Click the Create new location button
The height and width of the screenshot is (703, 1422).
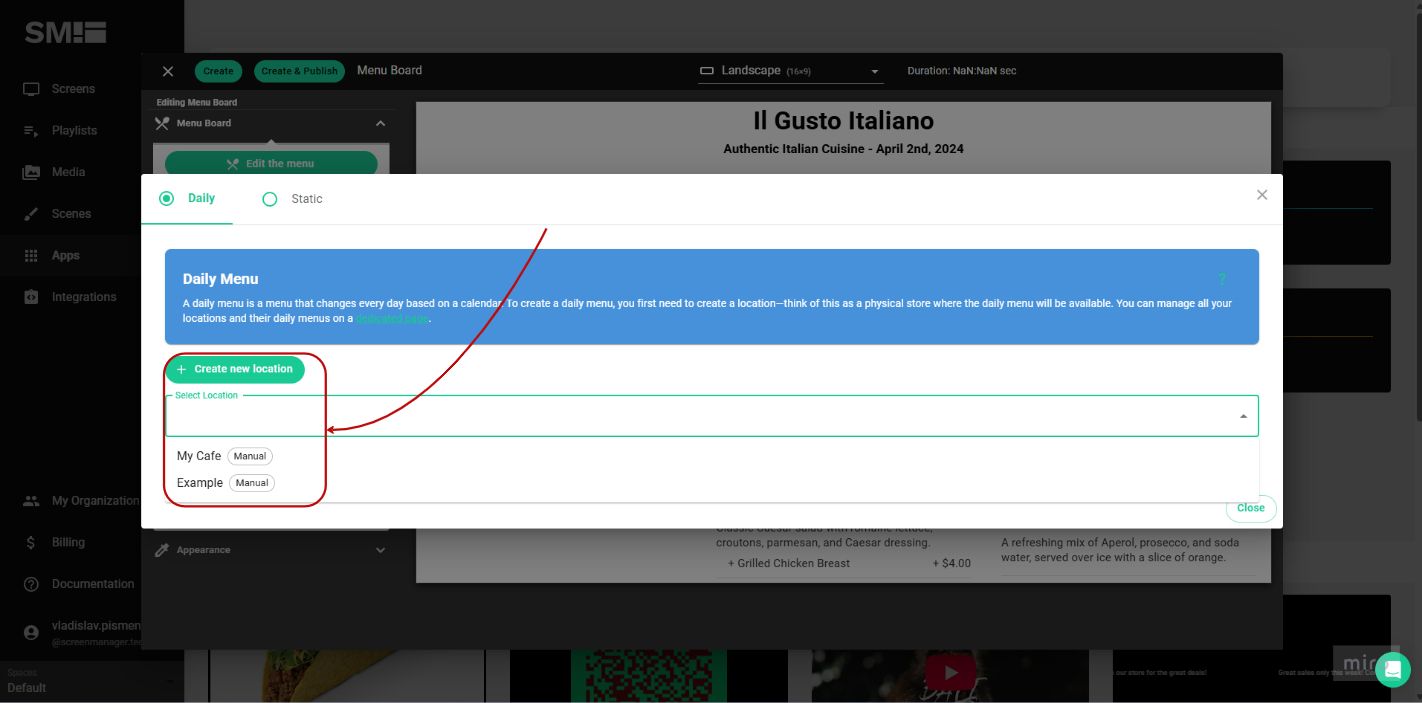(235, 369)
